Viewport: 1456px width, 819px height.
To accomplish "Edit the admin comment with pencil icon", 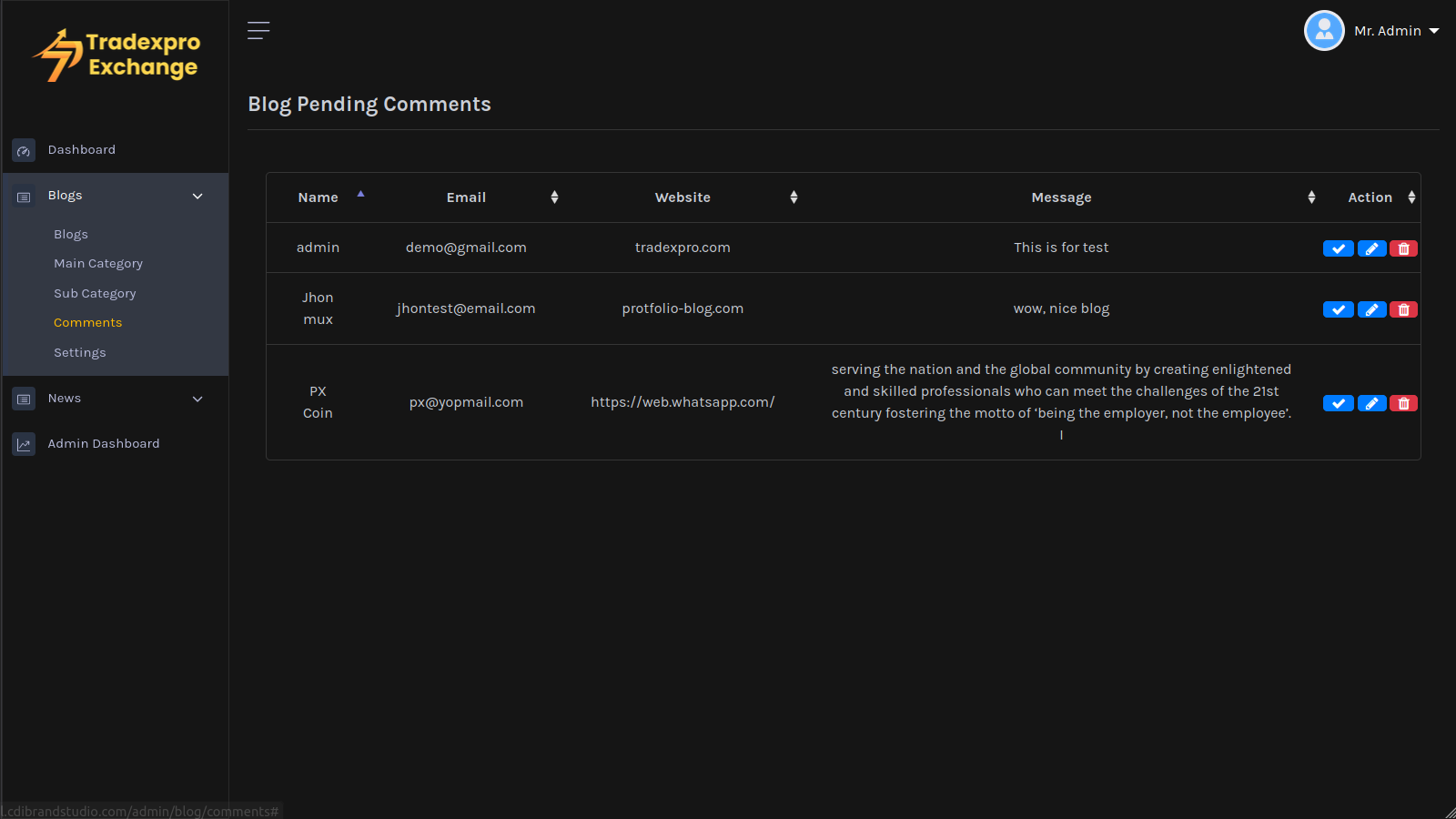I will tap(1371, 248).
